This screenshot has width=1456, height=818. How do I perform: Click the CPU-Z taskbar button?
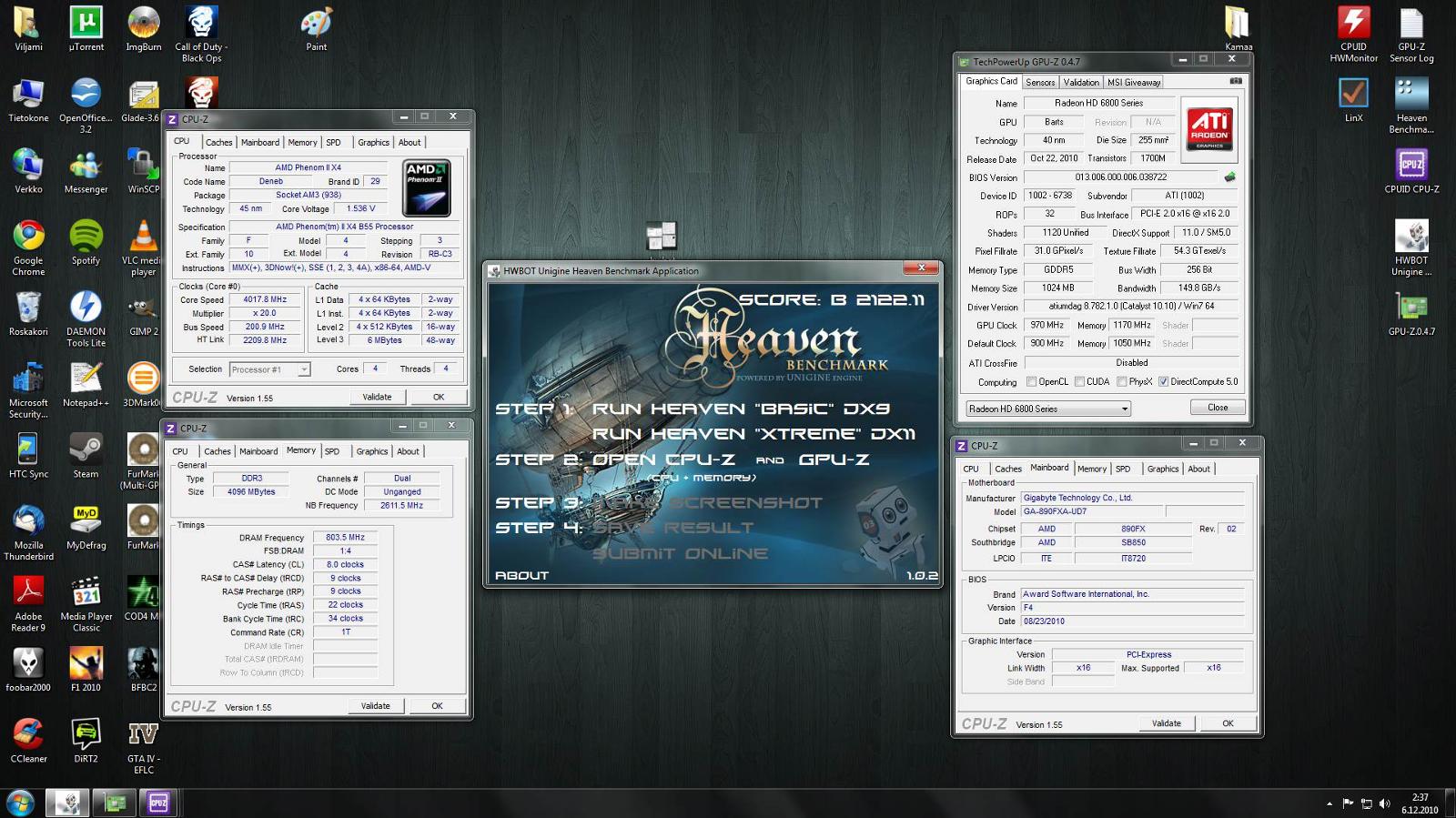(158, 803)
